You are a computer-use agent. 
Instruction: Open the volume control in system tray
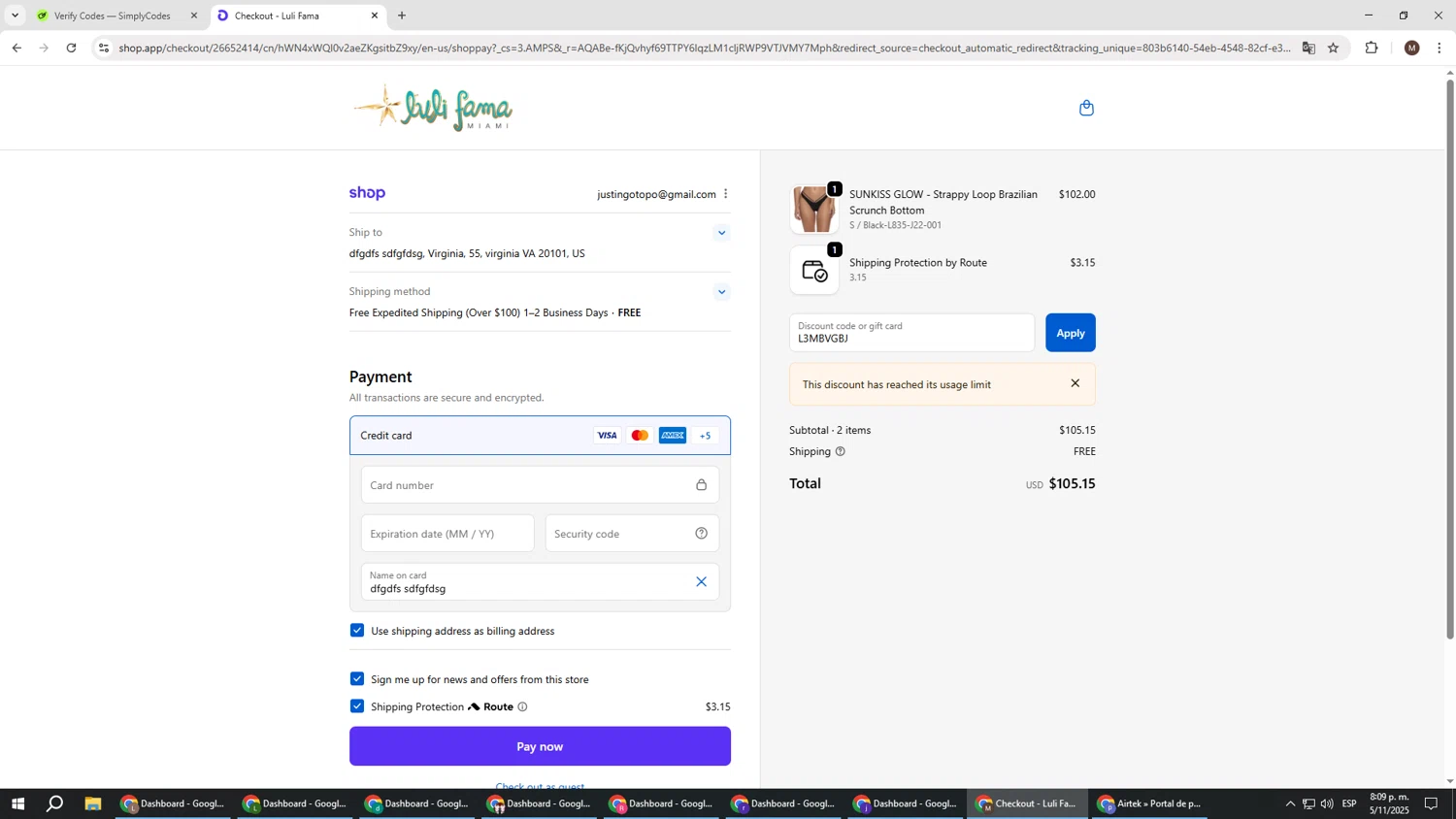[1327, 803]
